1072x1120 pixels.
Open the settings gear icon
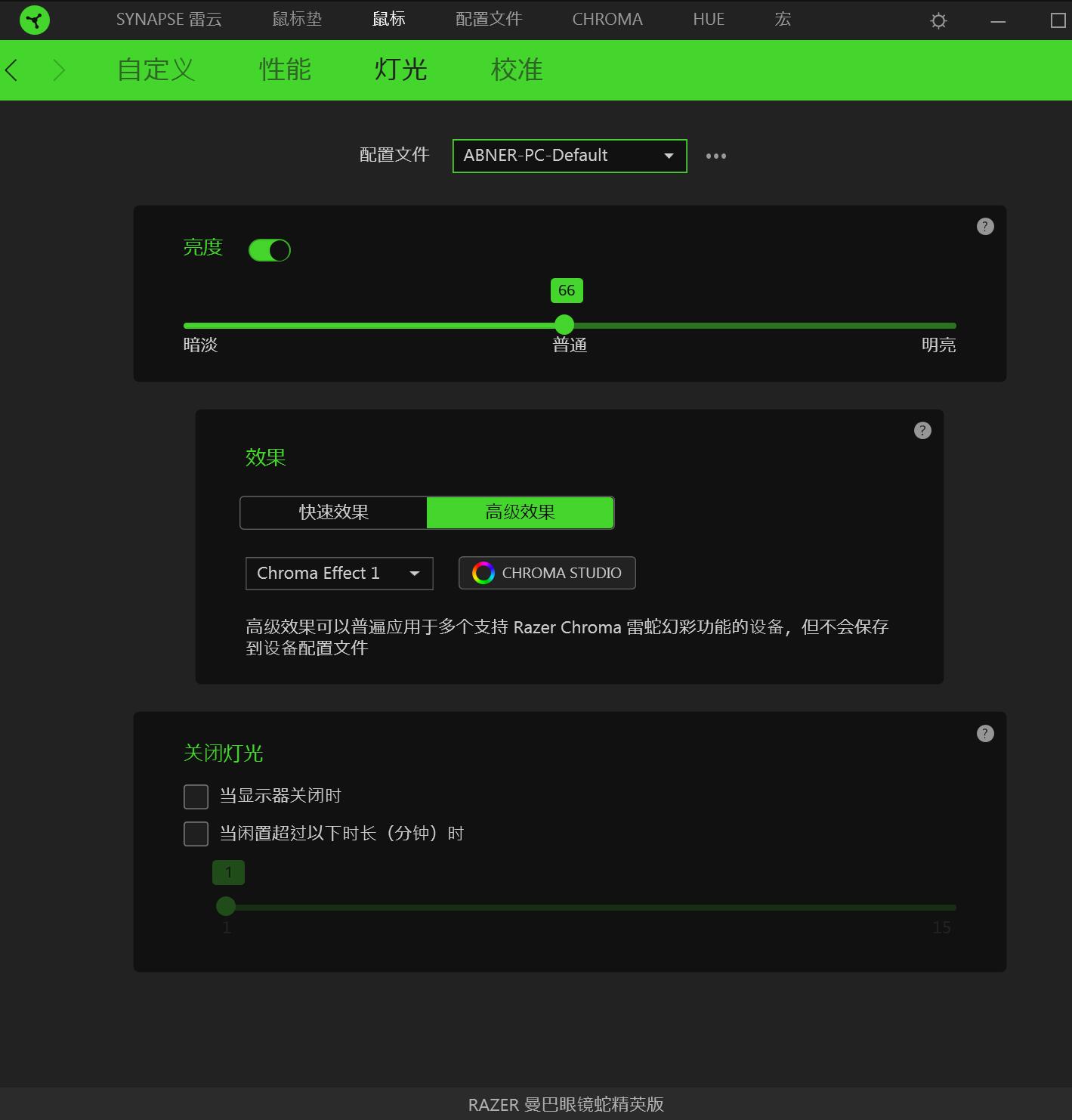click(938, 20)
